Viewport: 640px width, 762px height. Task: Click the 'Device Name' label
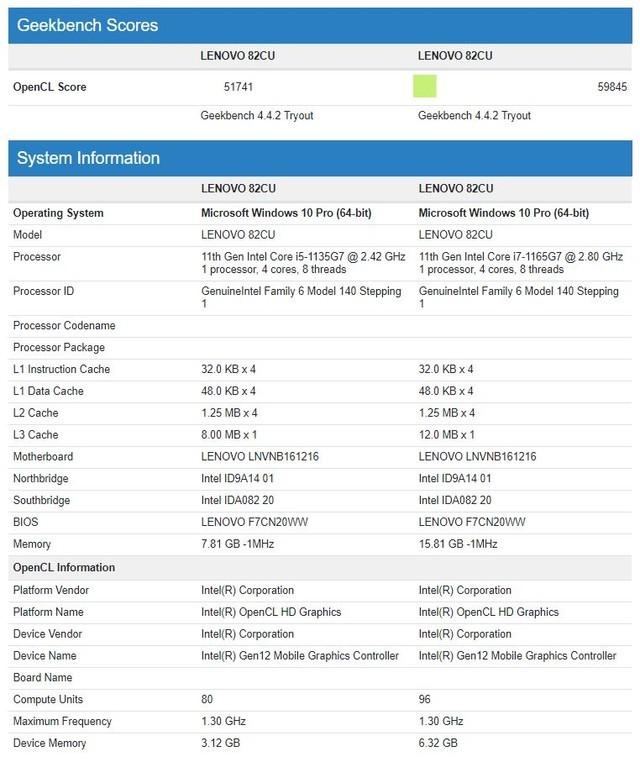point(45,656)
